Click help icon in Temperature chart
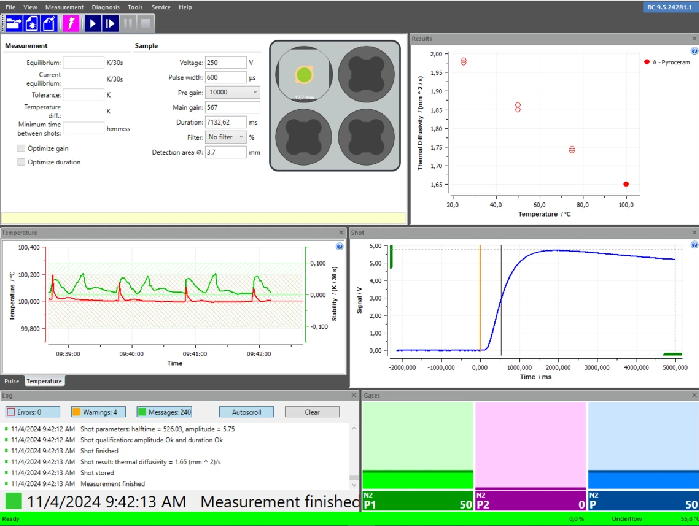Image resolution: width=699 pixels, height=526 pixels. point(339,246)
